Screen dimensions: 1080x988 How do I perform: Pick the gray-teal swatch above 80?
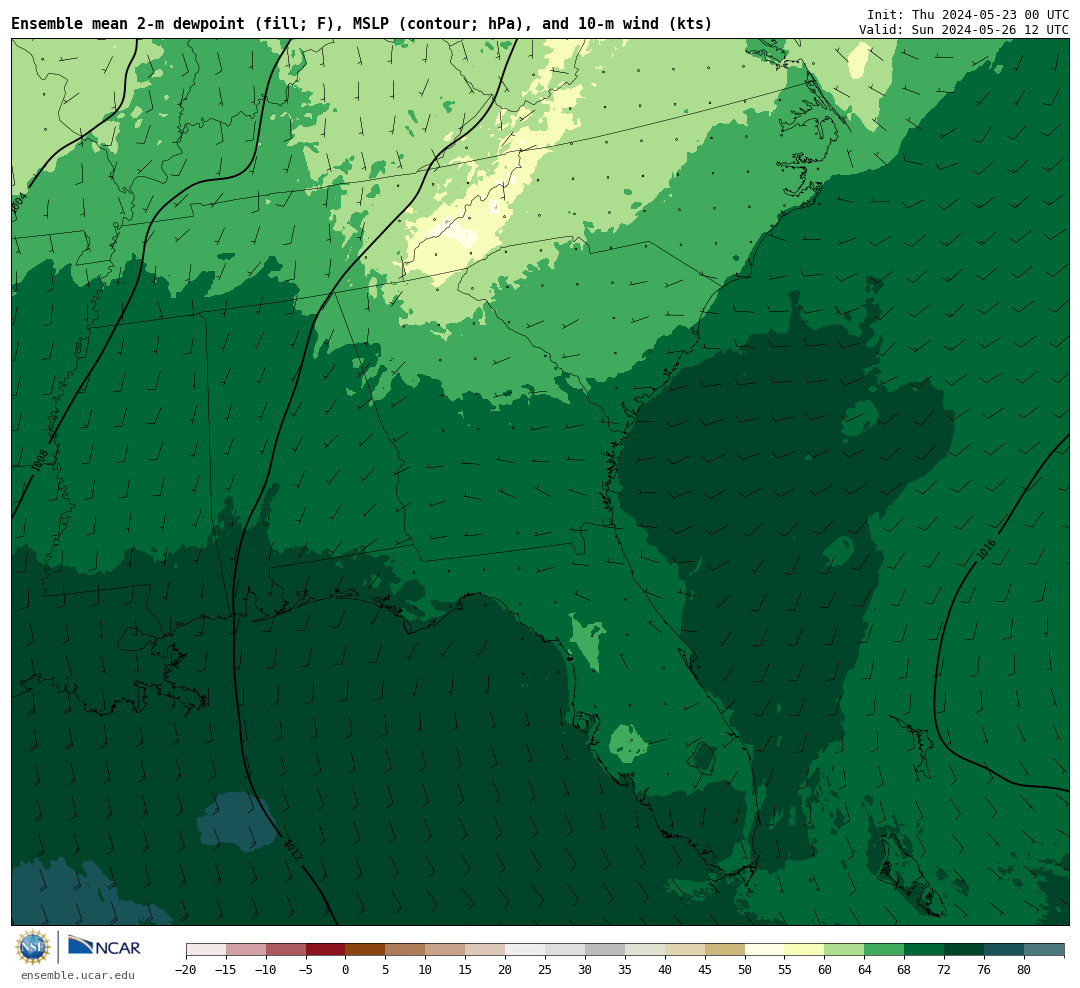(1044, 950)
